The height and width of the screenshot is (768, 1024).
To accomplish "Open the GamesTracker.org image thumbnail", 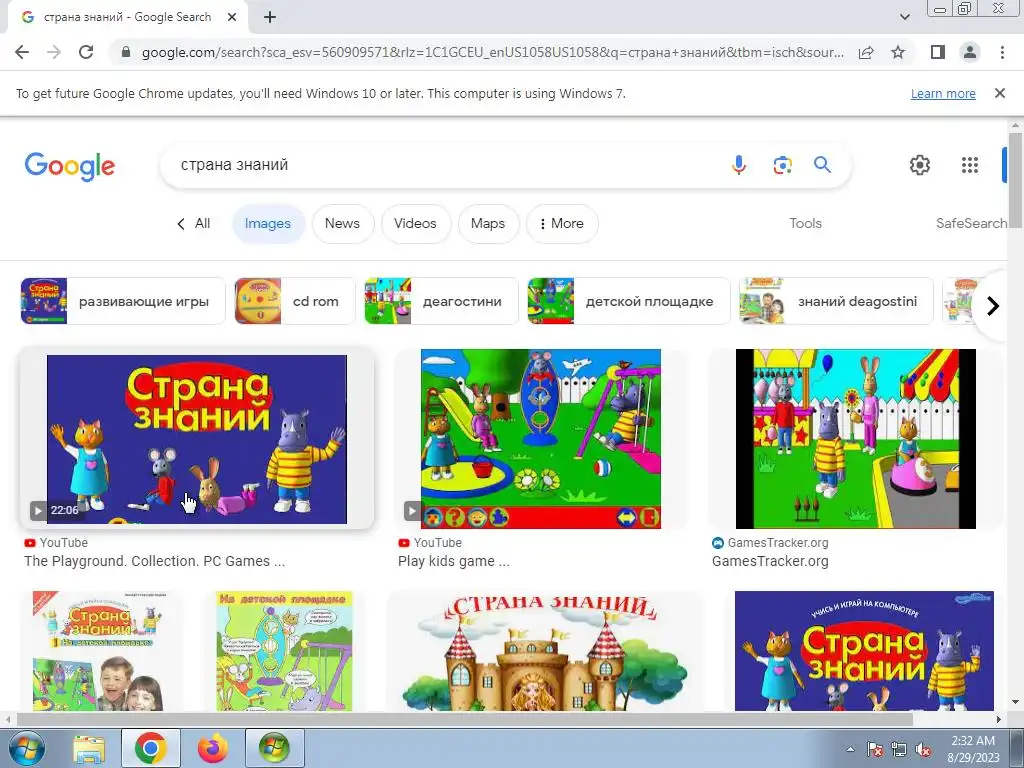I will click(856, 439).
